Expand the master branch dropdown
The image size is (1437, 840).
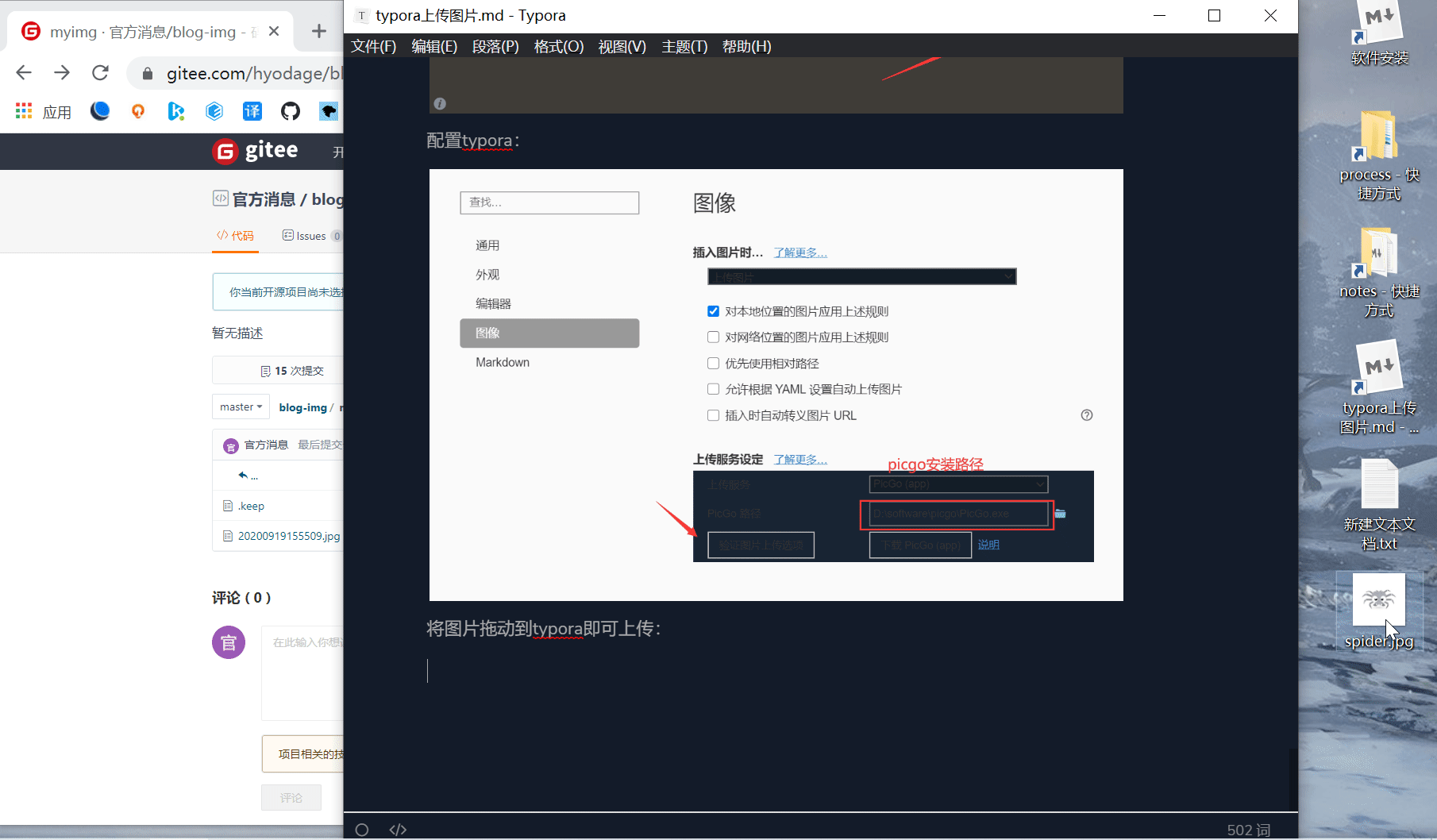coord(241,407)
